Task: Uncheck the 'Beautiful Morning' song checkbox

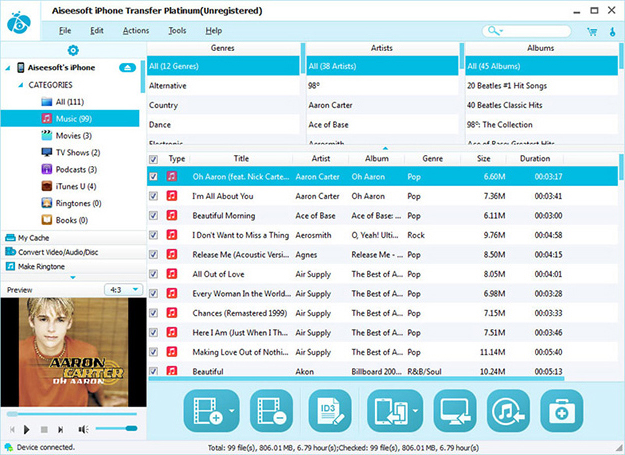Action: click(153, 215)
